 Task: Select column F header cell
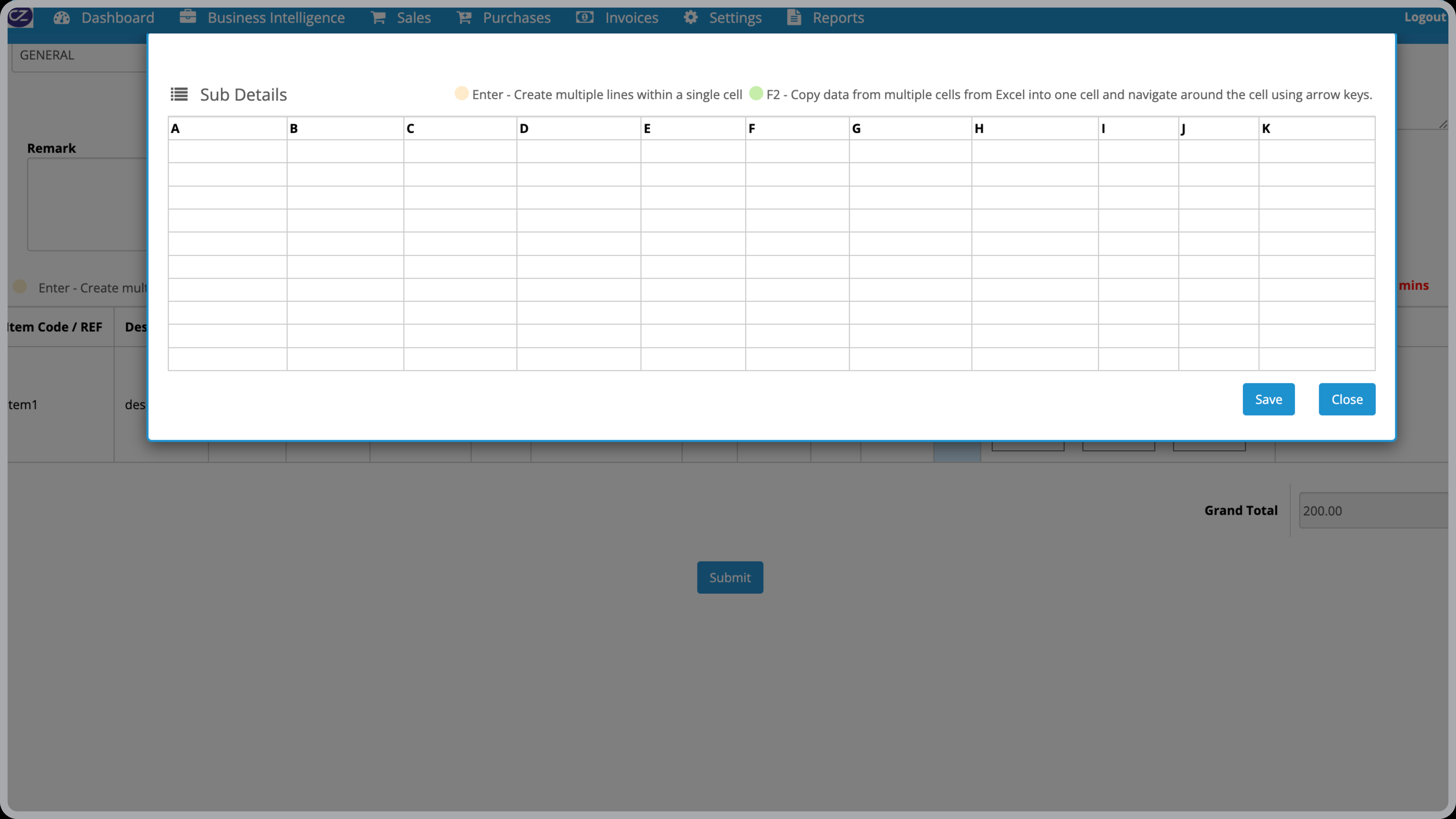pos(797,128)
